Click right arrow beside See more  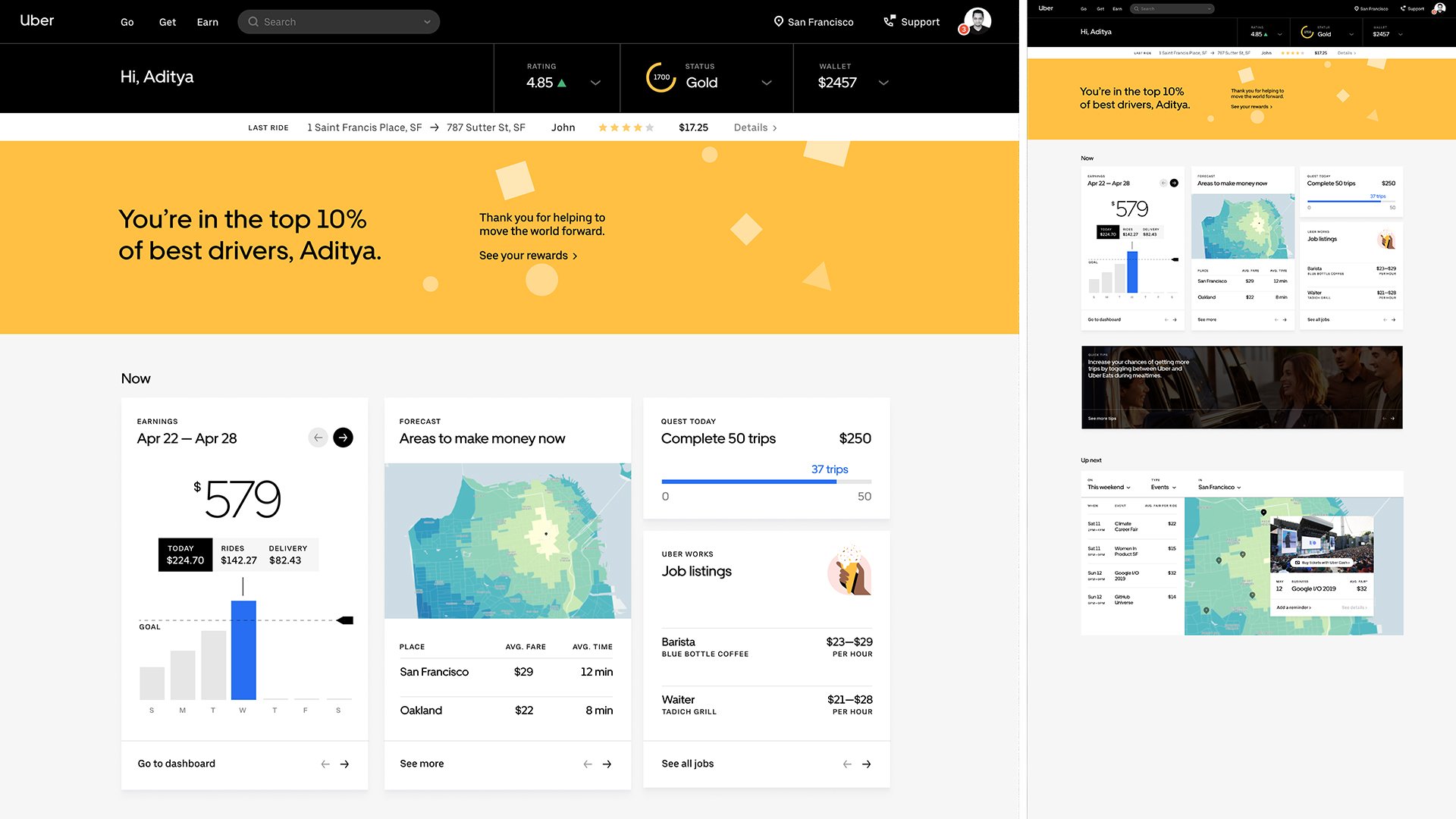click(607, 764)
